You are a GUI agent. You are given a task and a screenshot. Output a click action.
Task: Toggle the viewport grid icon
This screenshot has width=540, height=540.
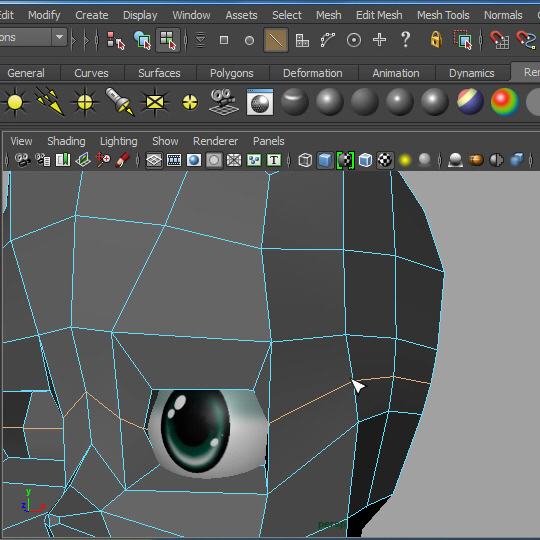[x=154, y=160]
